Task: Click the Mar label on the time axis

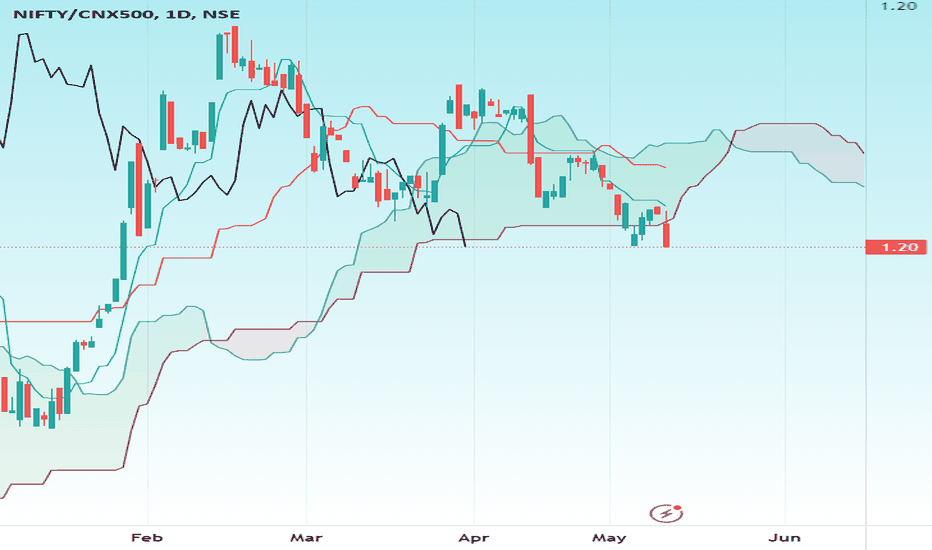Action: pyautogui.click(x=306, y=538)
